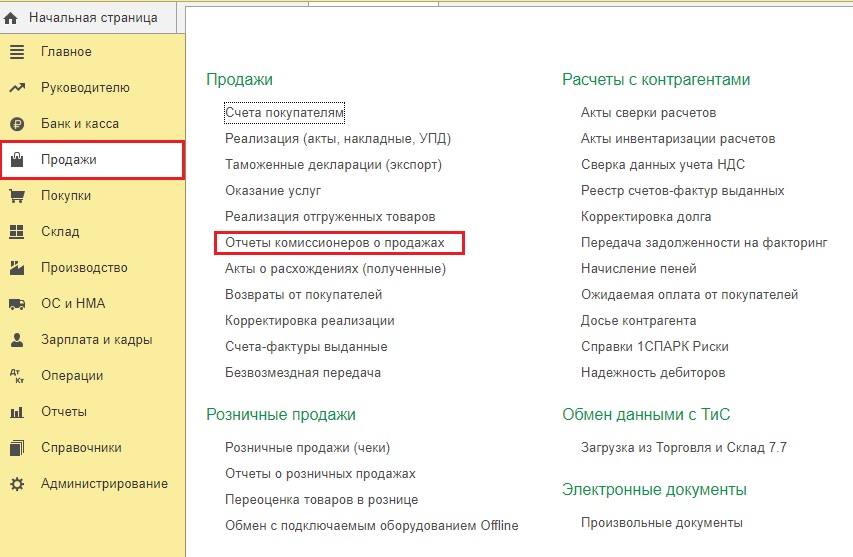The width and height of the screenshot is (853, 557).
Task: Open the Производство section
Action: pyautogui.click(x=92, y=268)
